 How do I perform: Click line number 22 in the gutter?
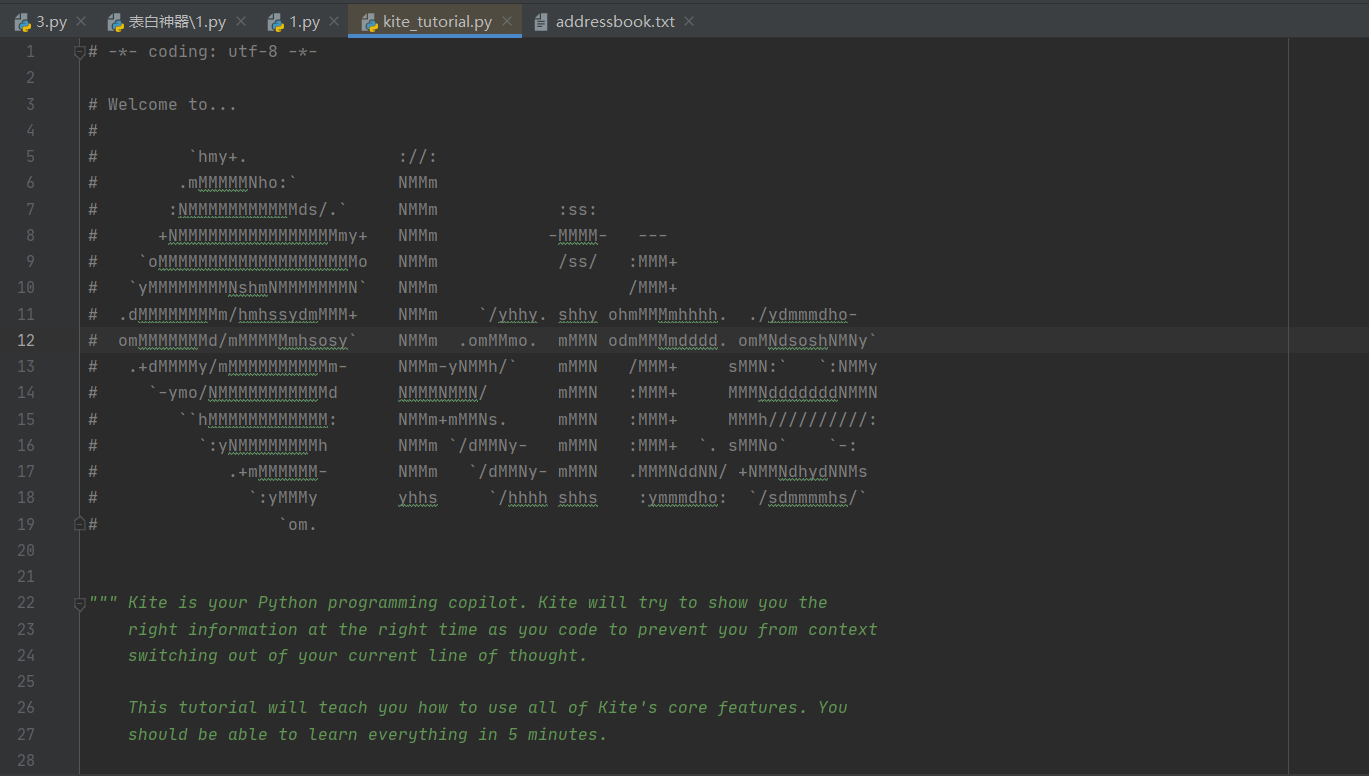click(26, 602)
